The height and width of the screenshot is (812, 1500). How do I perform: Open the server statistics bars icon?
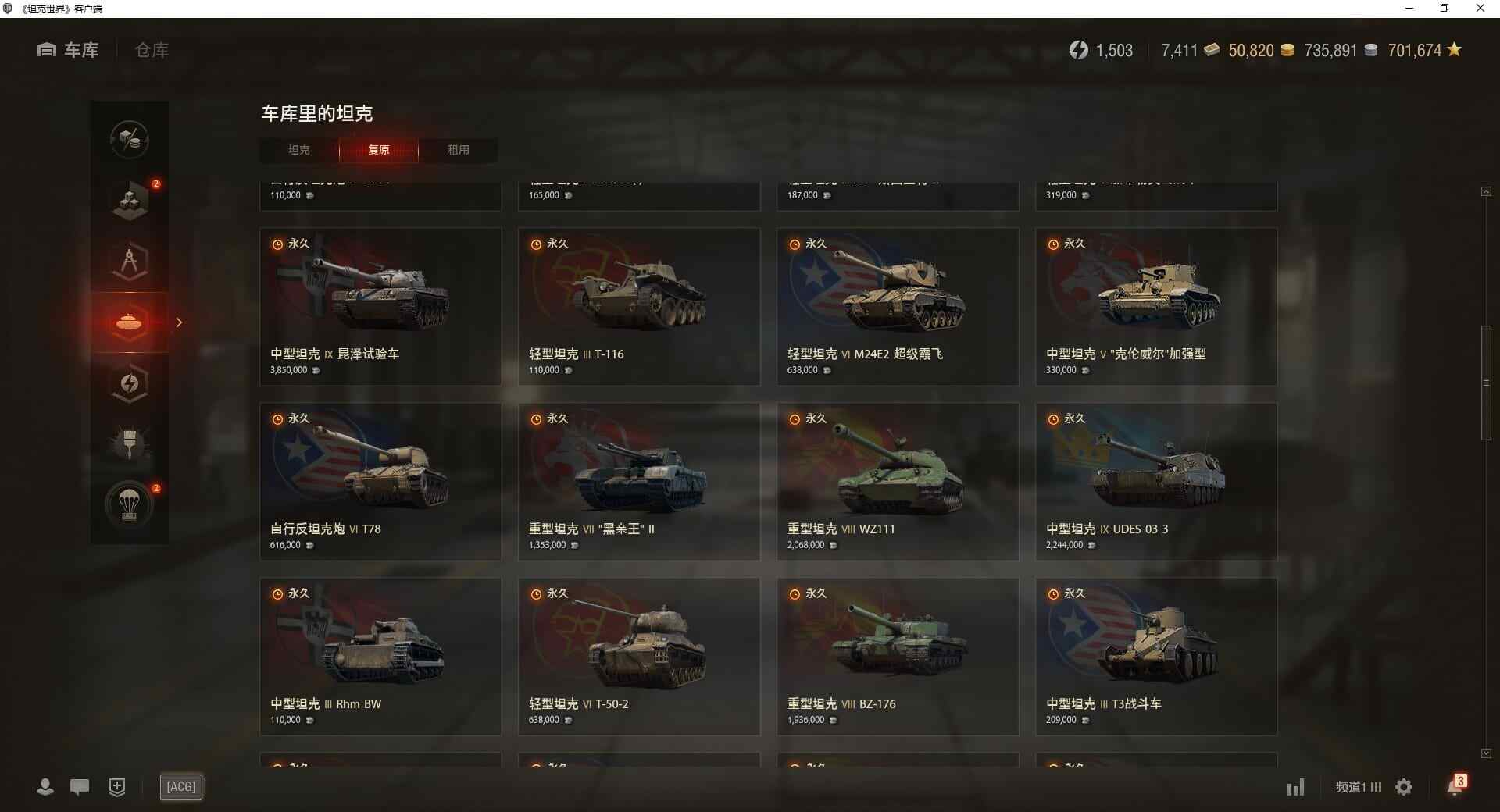click(x=1295, y=787)
